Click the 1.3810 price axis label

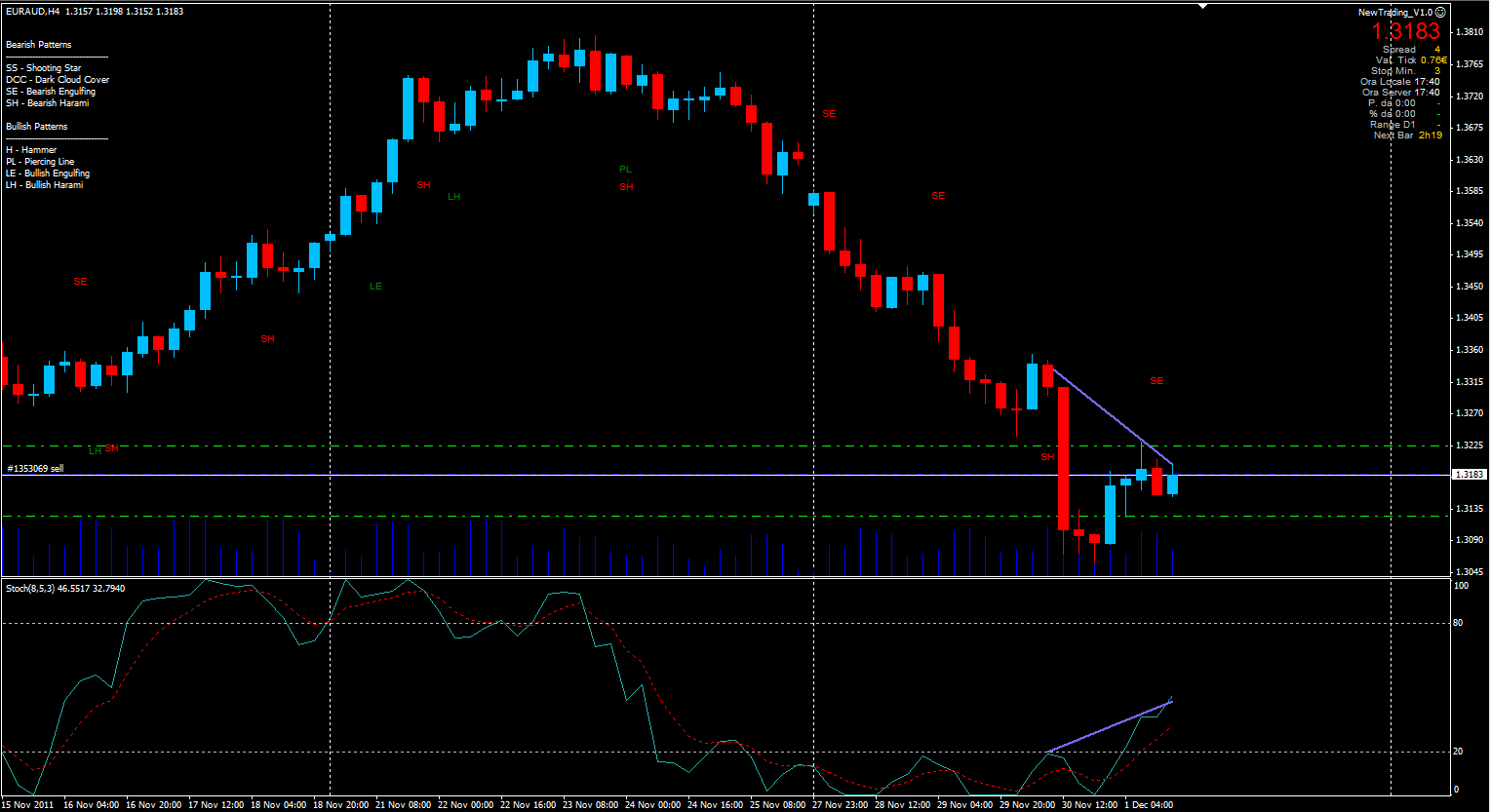[x=1470, y=32]
